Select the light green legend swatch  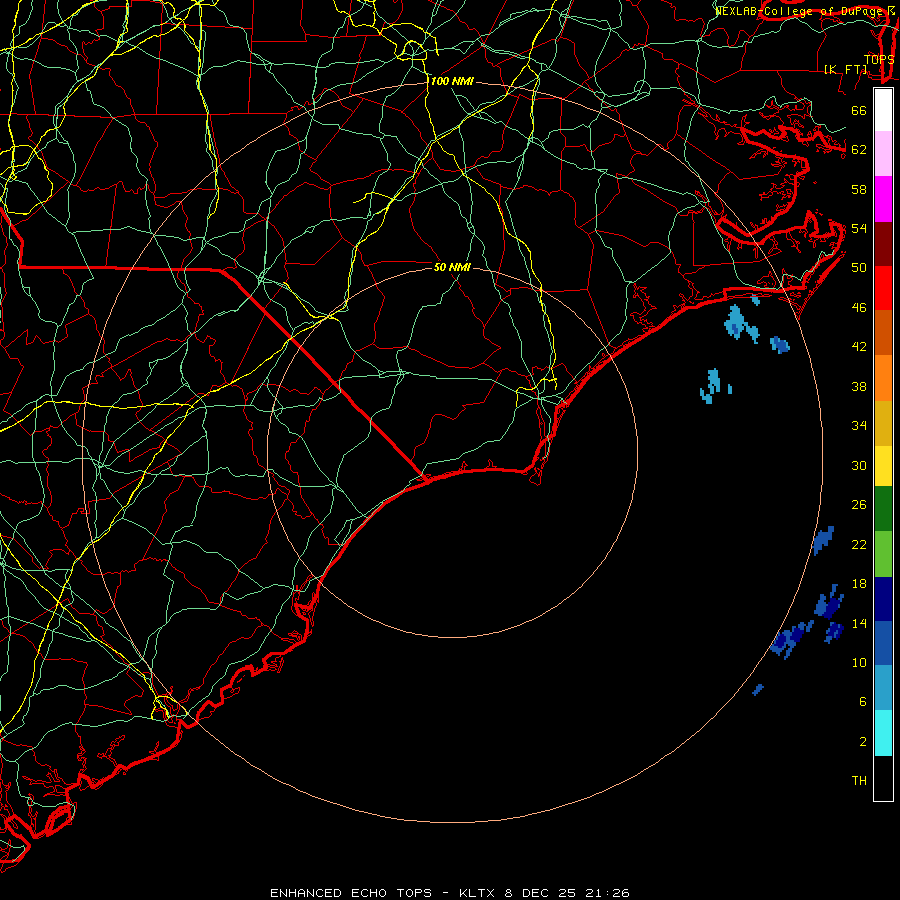point(883,554)
